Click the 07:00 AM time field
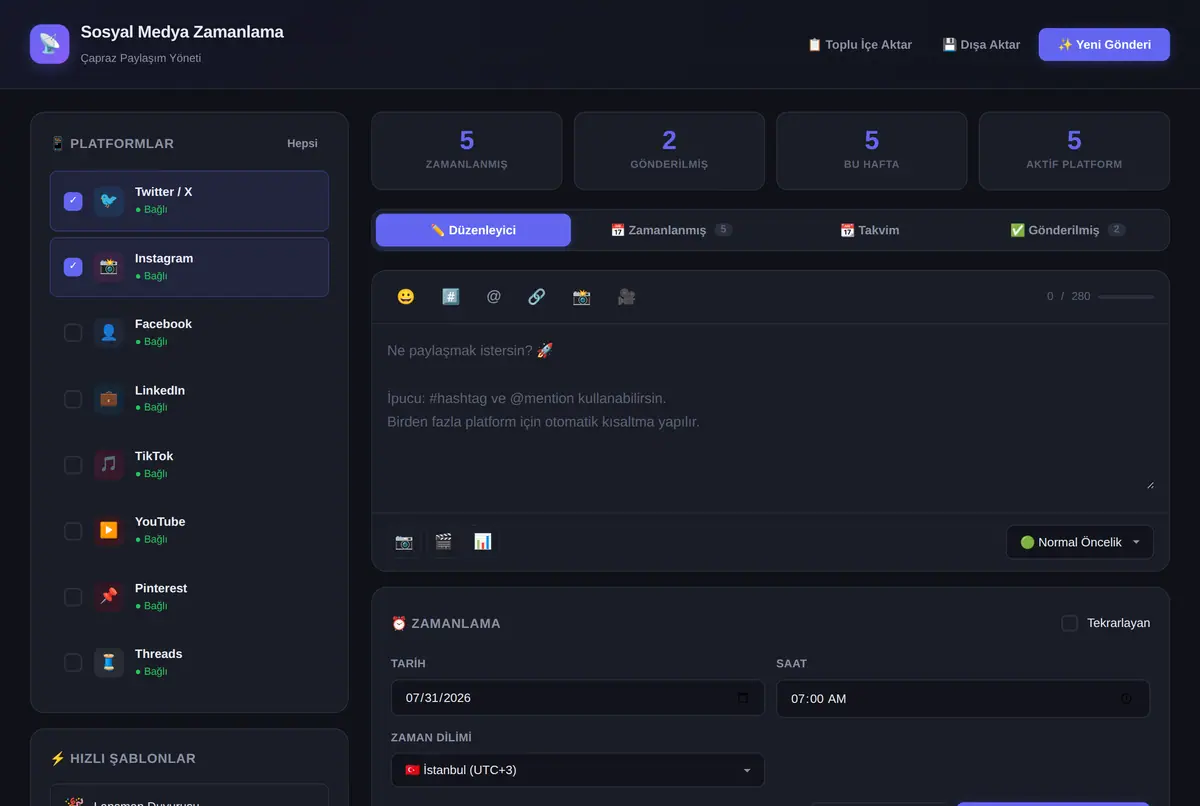 tap(963, 698)
